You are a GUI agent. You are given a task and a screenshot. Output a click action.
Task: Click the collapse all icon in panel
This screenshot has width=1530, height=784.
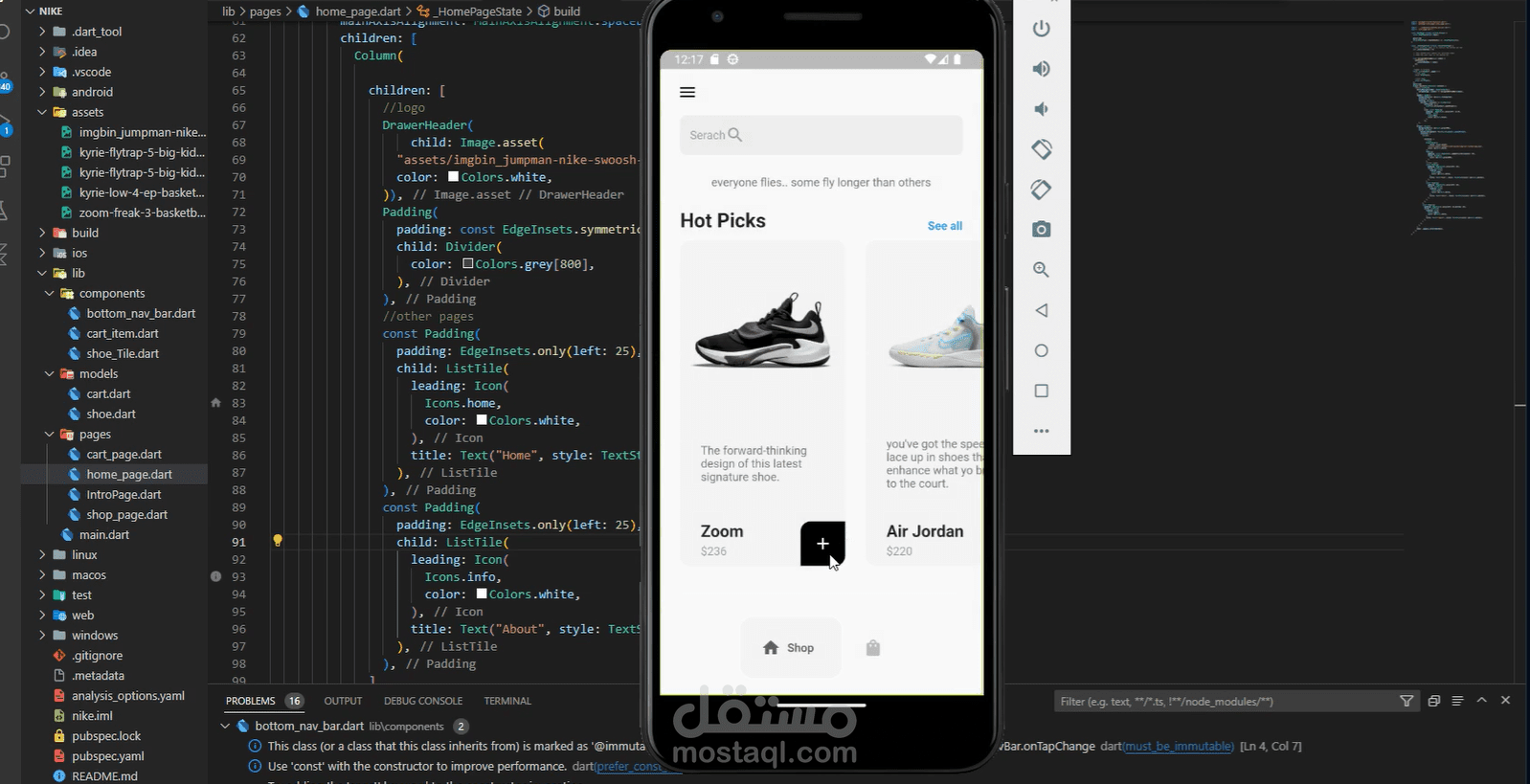point(1433,701)
